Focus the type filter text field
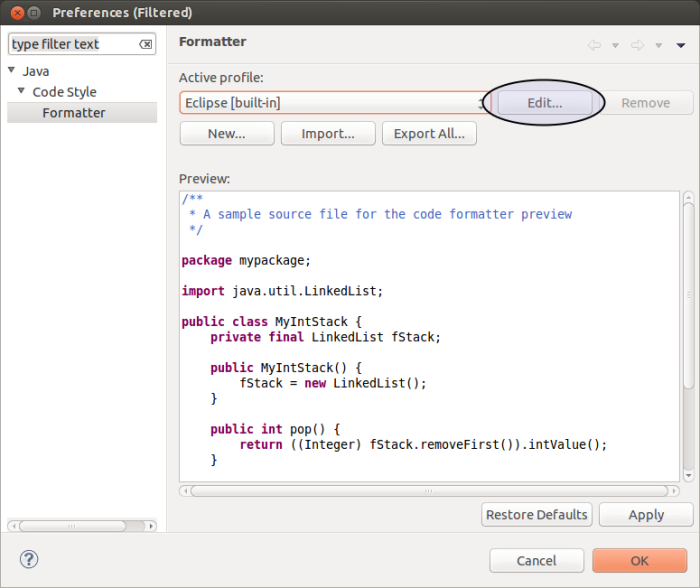The height and width of the screenshot is (588, 700). click(x=70, y=45)
